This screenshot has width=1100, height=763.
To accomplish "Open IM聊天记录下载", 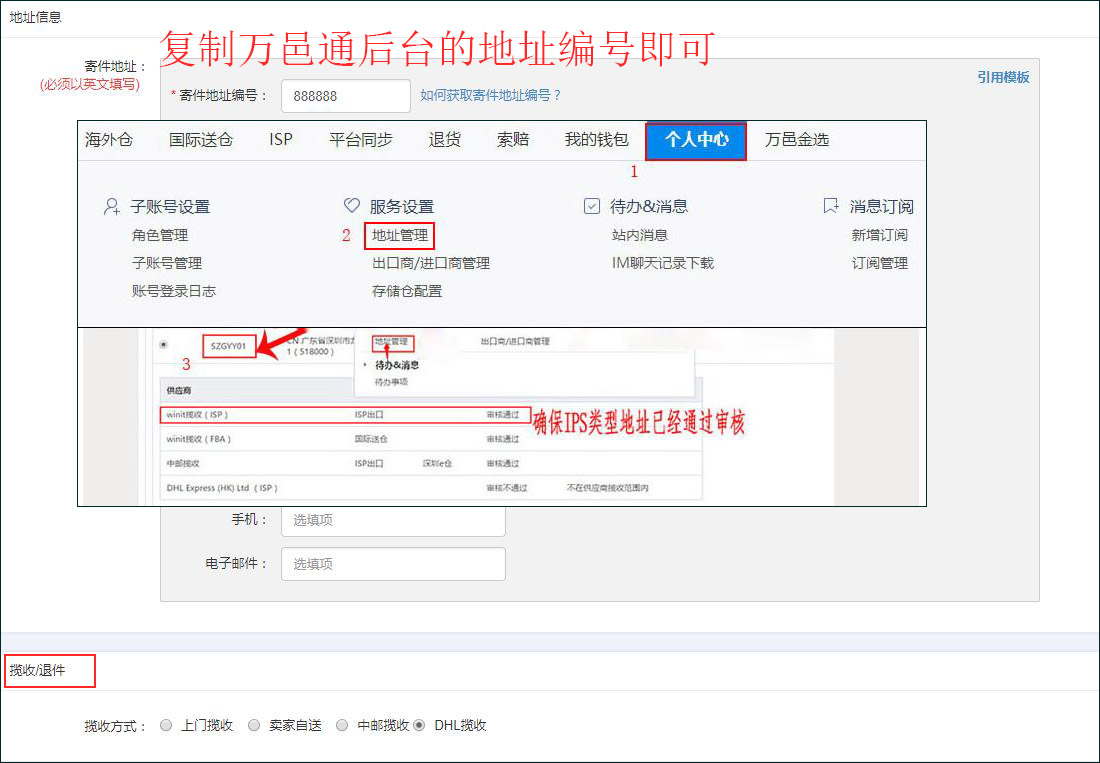I will coord(663,263).
